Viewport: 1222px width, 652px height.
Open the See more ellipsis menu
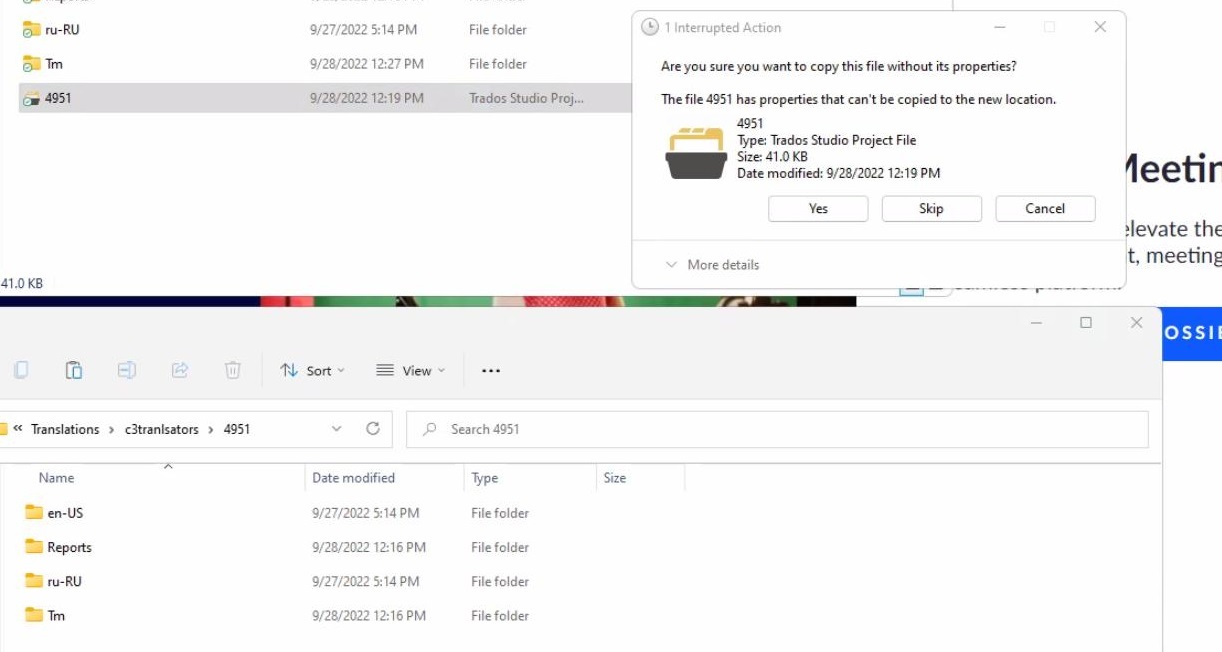pyautogui.click(x=490, y=370)
